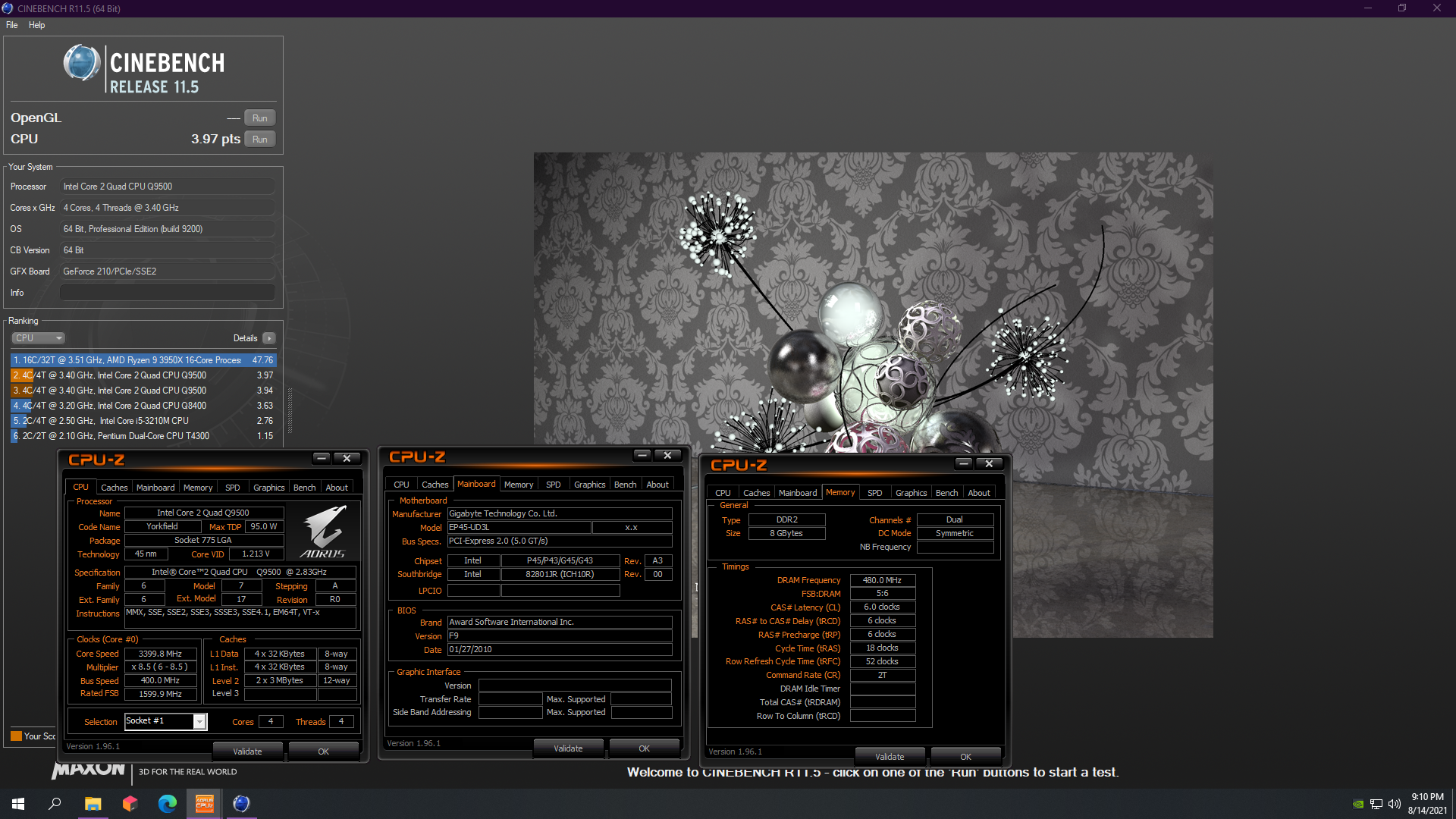Open Caches tab in middle CPU-Z window

435,485
